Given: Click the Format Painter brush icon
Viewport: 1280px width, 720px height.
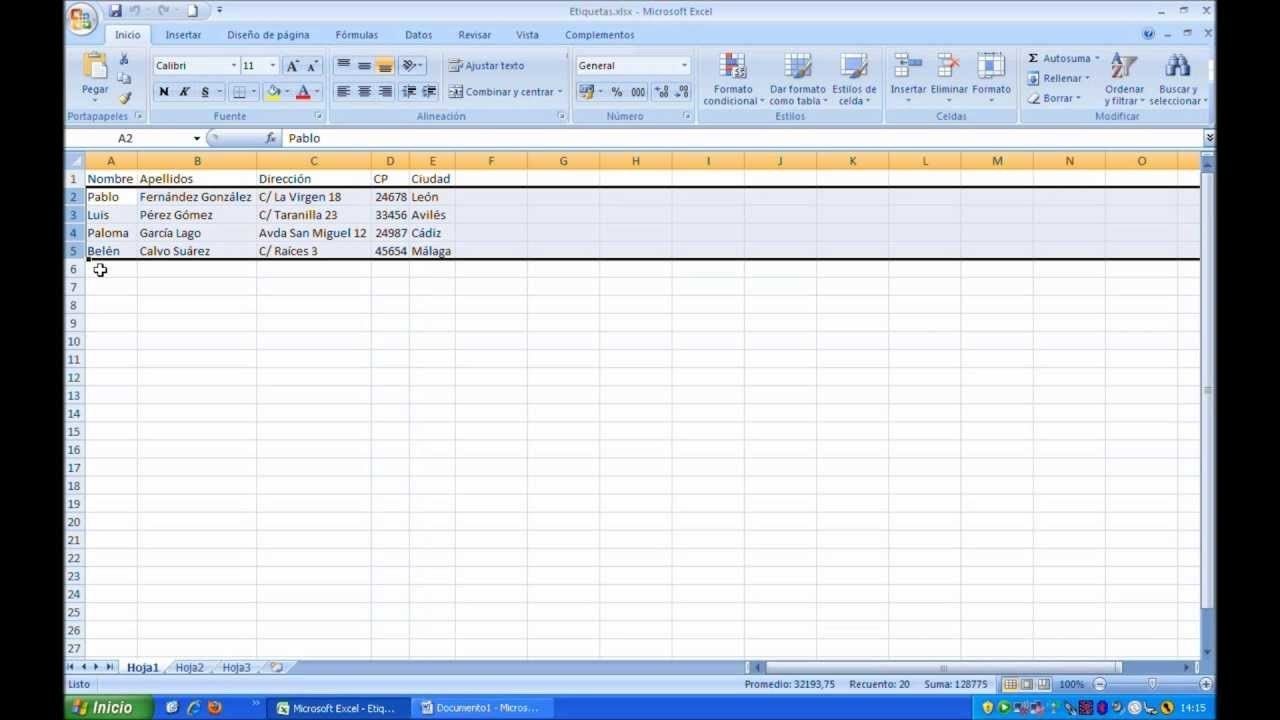Looking at the screenshot, I should [125, 98].
